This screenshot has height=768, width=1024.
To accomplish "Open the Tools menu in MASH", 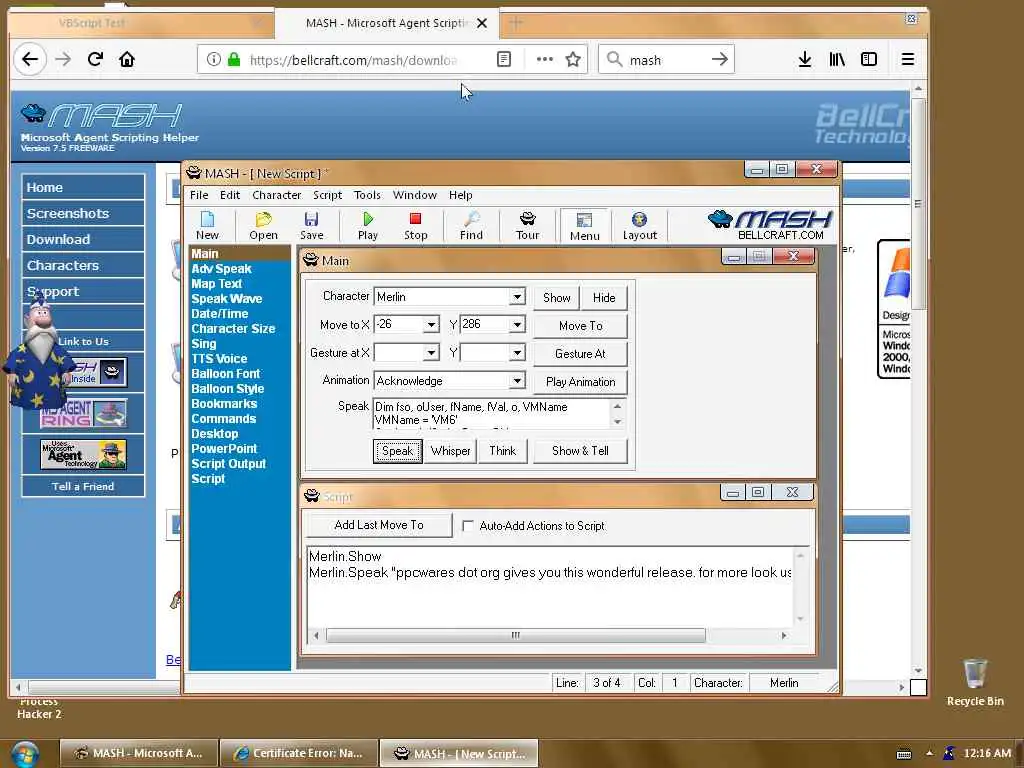I will click(367, 195).
